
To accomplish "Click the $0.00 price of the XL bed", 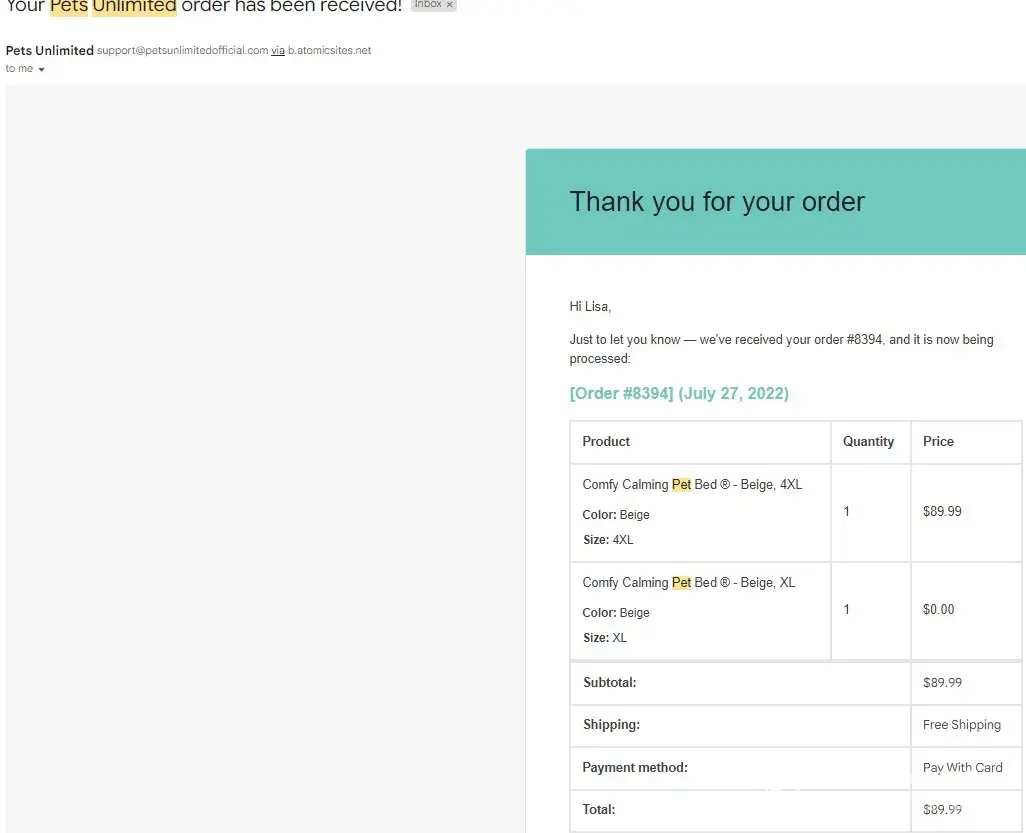I will pyautogui.click(x=938, y=609).
